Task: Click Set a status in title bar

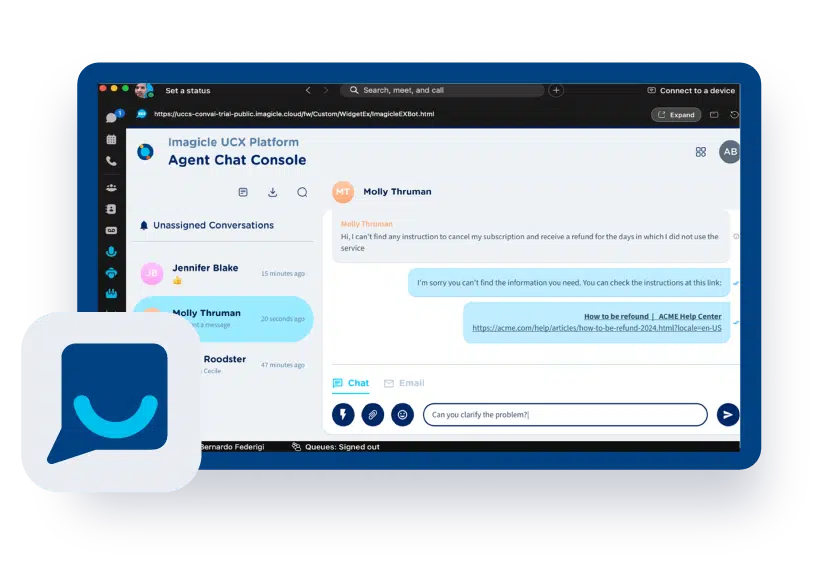Action: pyautogui.click(x=187, y=91)
